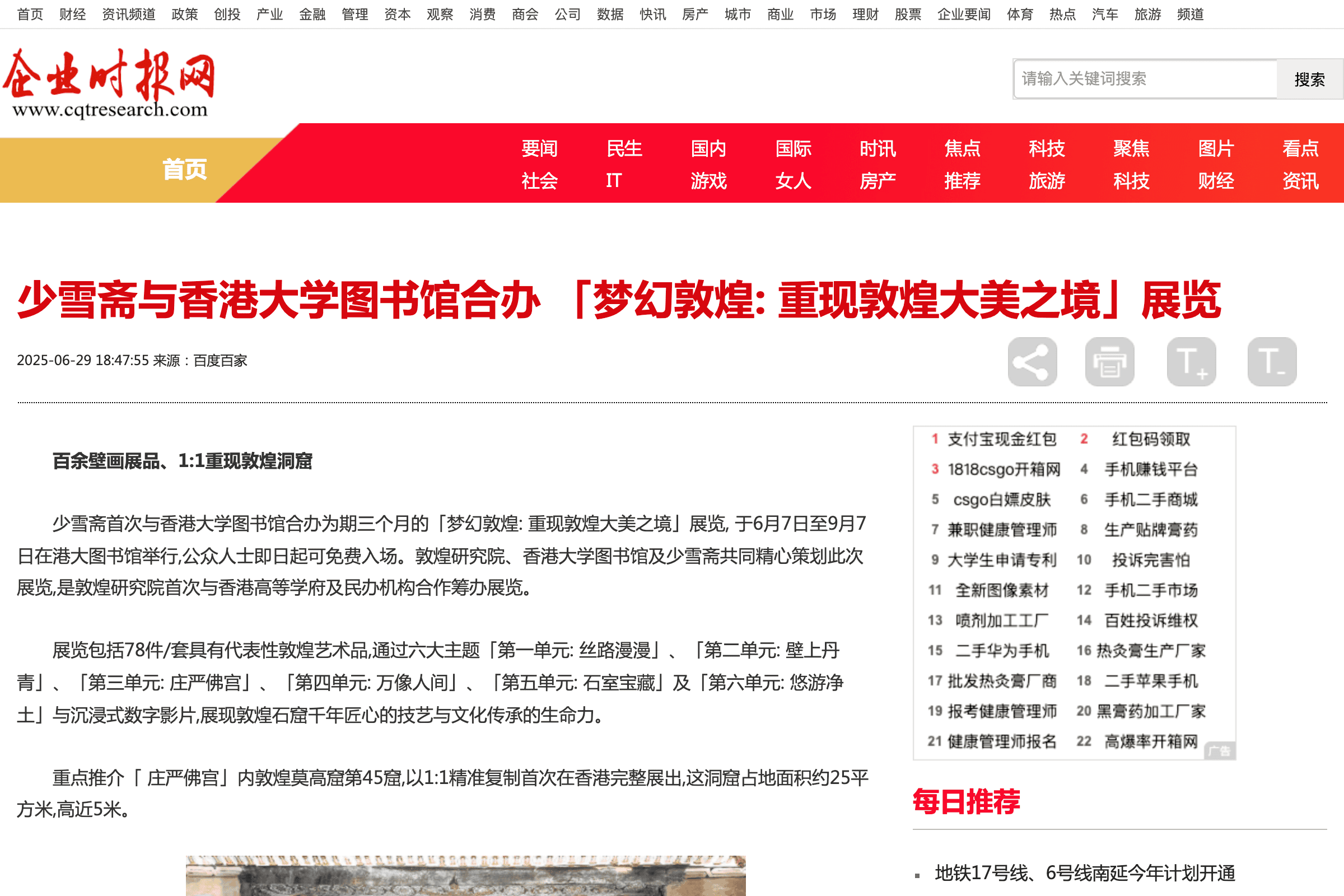Open 房产 in the top navigation
This screenshot has height=896, width=1344.
coord(695,15)
